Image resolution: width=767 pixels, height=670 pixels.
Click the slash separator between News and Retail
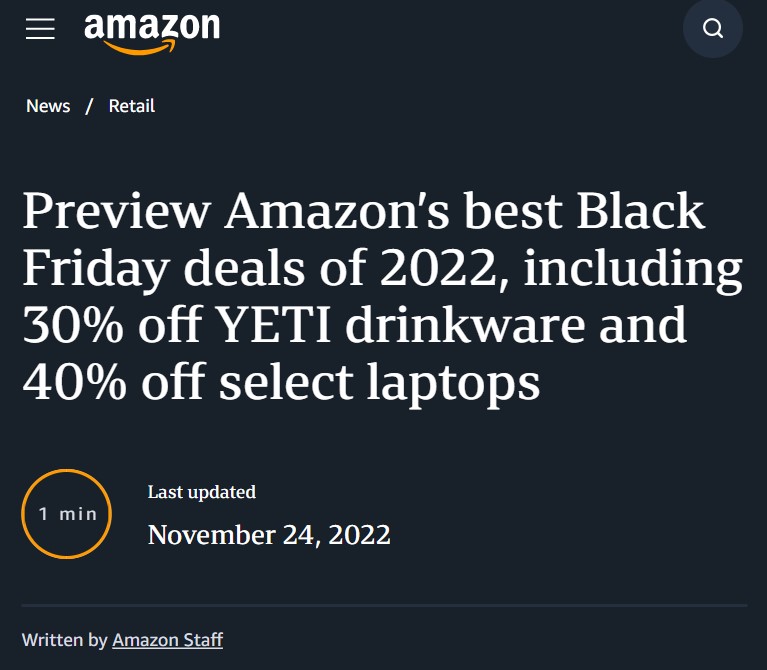89,106
